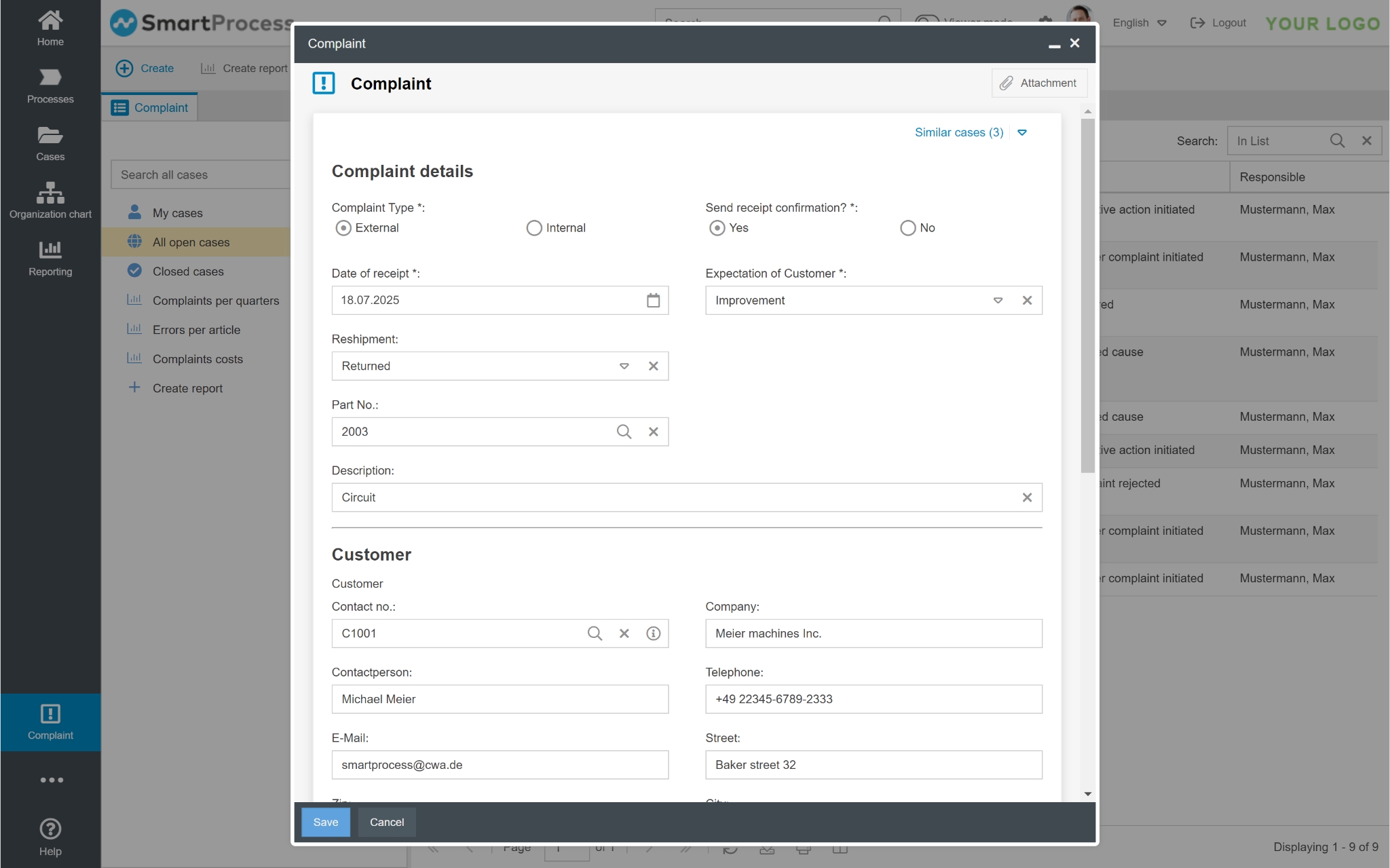
Task: Expand Similar cases arrow
Action: 1022,132
